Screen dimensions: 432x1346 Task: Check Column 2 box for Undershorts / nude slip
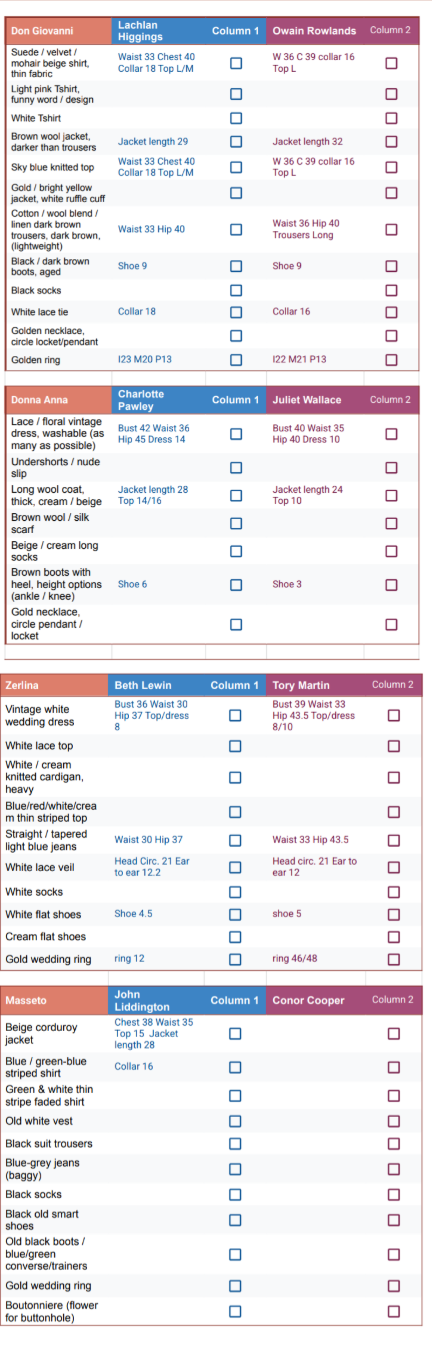391,467
